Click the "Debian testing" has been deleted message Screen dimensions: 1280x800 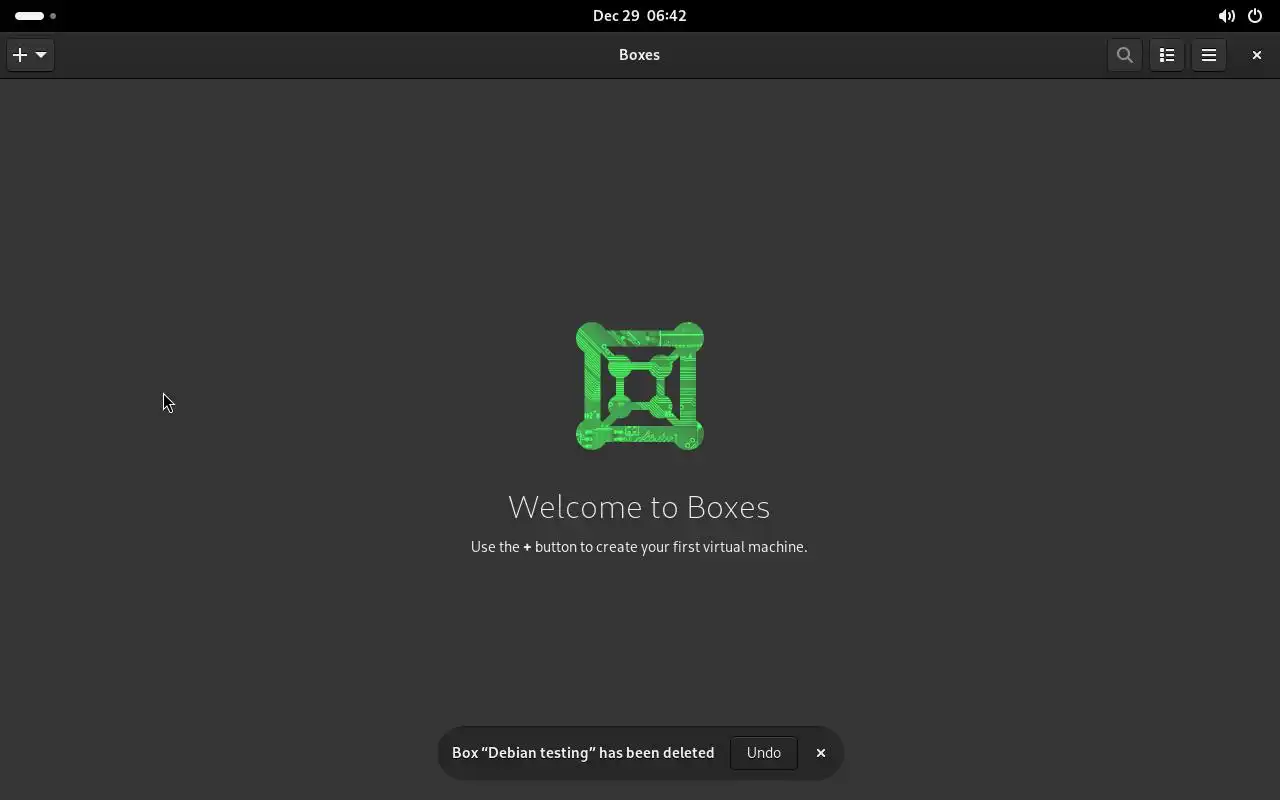pyautogui.click(x=583, y=753)
